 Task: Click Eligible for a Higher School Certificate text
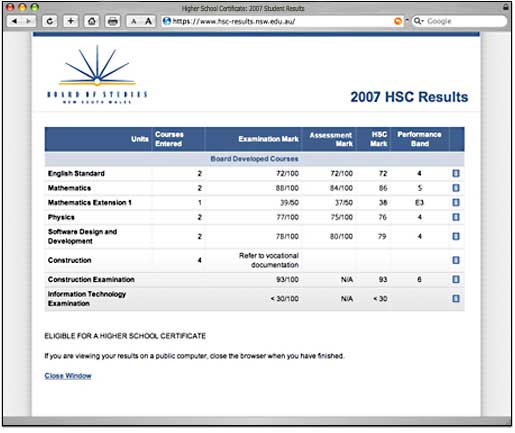(x=125, y=336)
